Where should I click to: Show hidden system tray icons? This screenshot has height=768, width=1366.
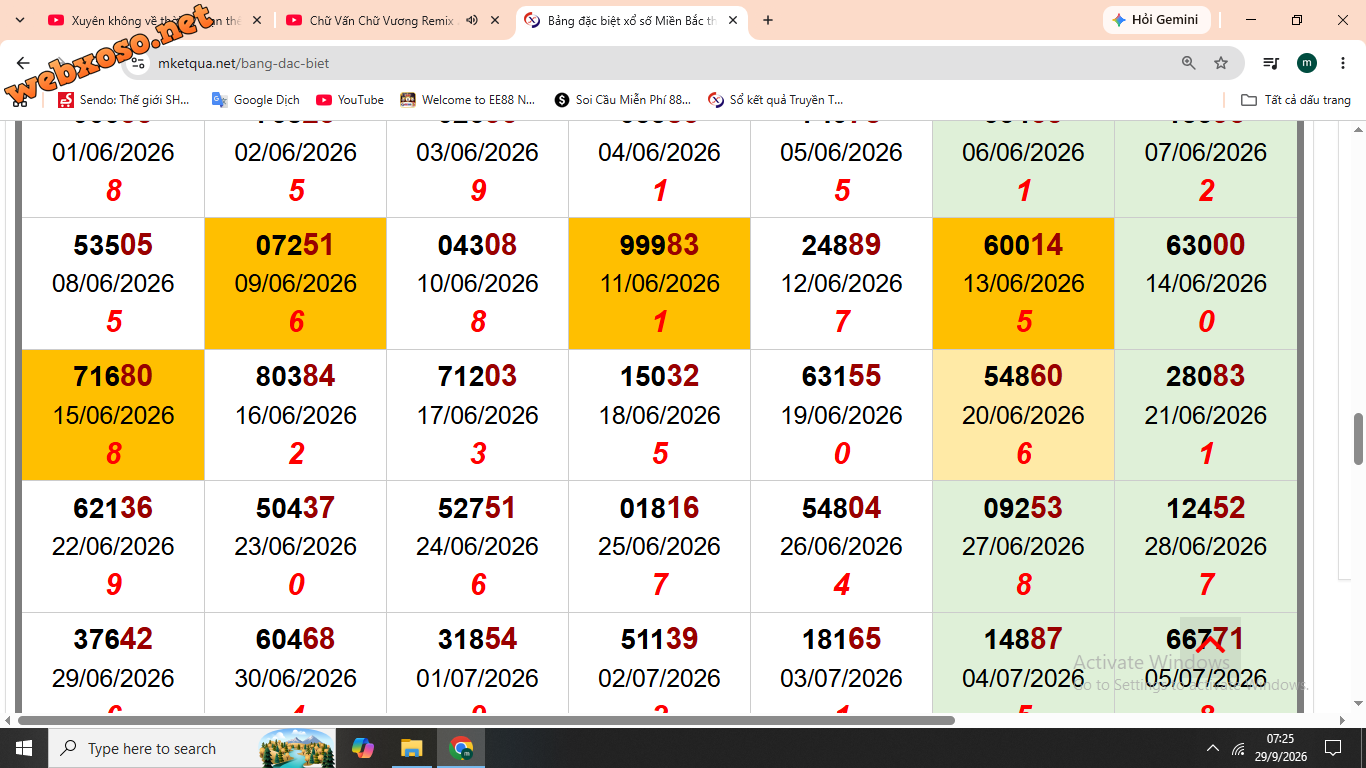pos(1213,749)
